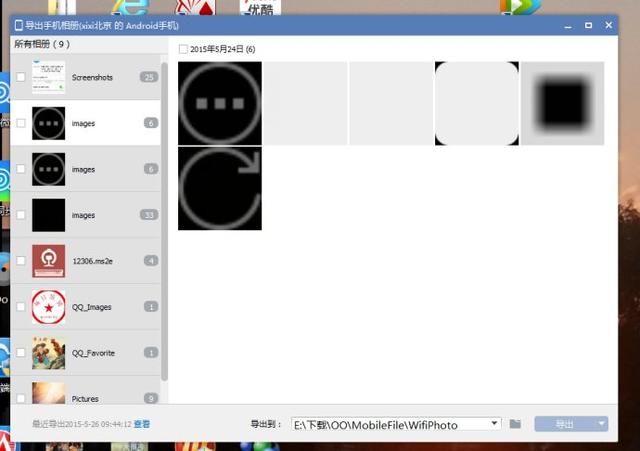Open the three-dots circle image thumbnail

[220, 103]
